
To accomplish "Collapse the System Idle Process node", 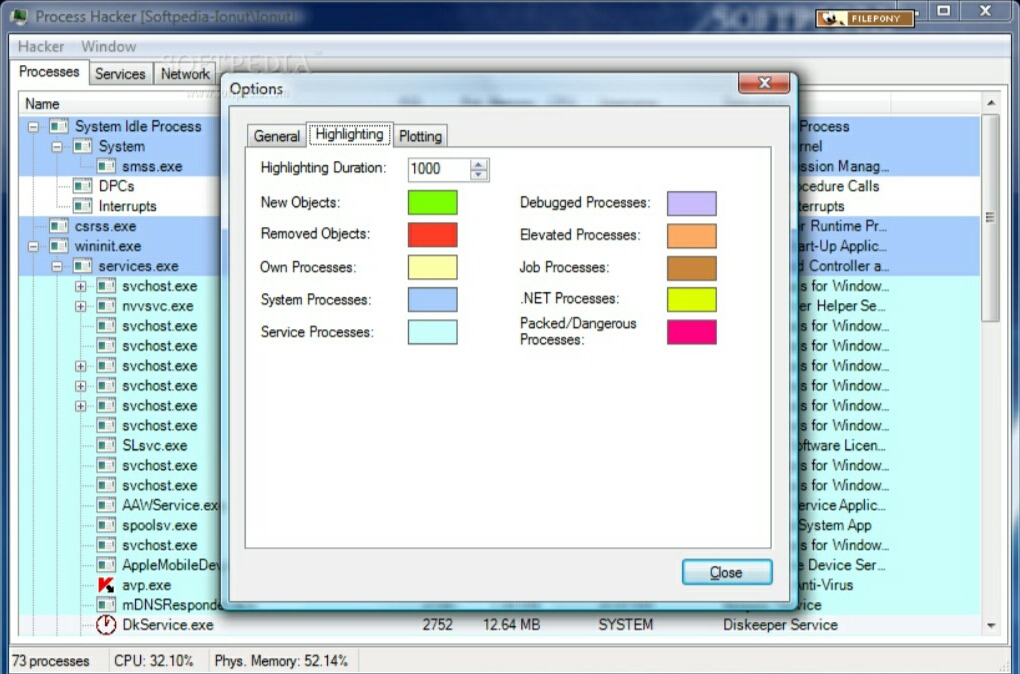I will (x=34, y=127).
